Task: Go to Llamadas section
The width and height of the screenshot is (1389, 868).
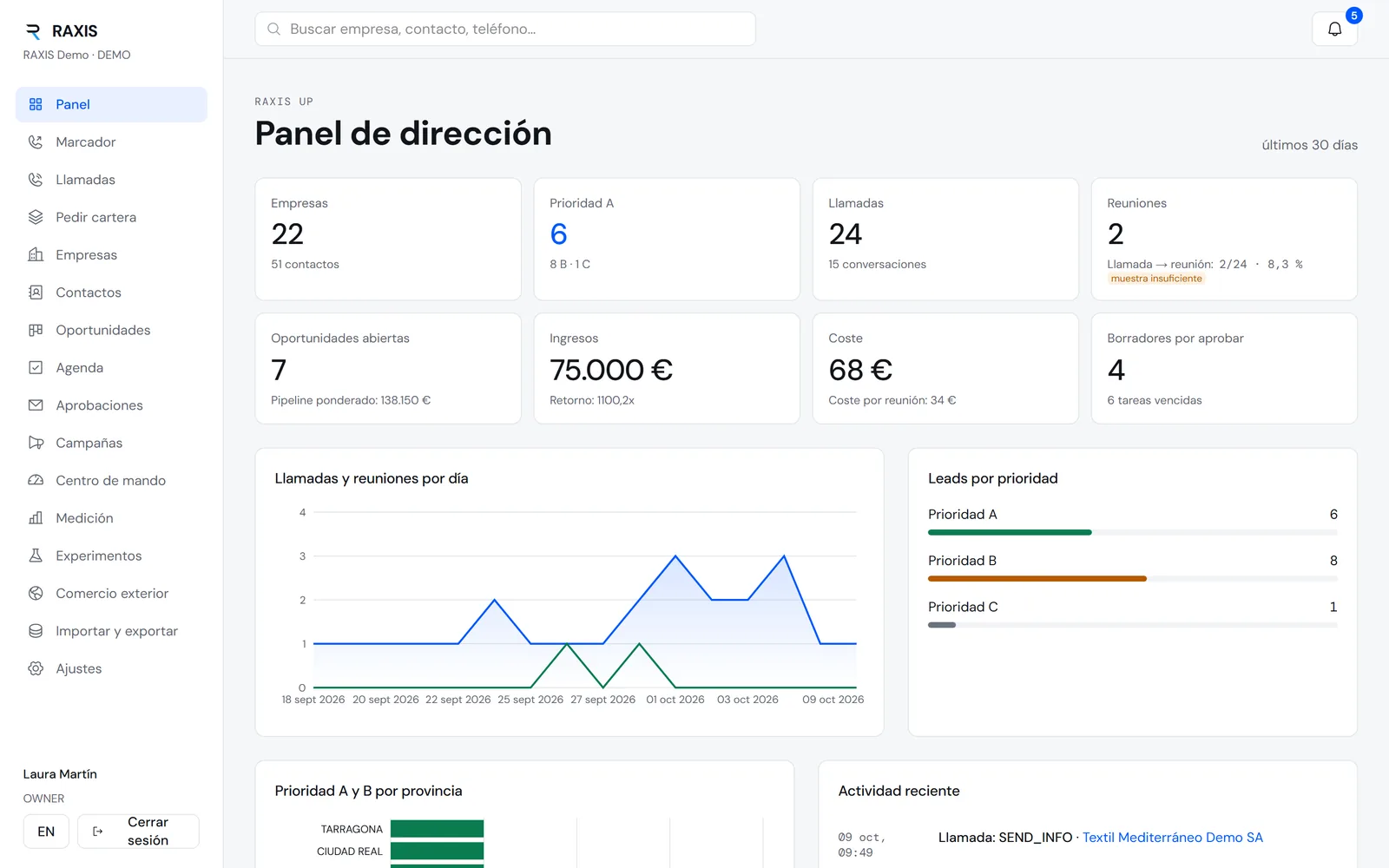Action: [x=111, y=180]
